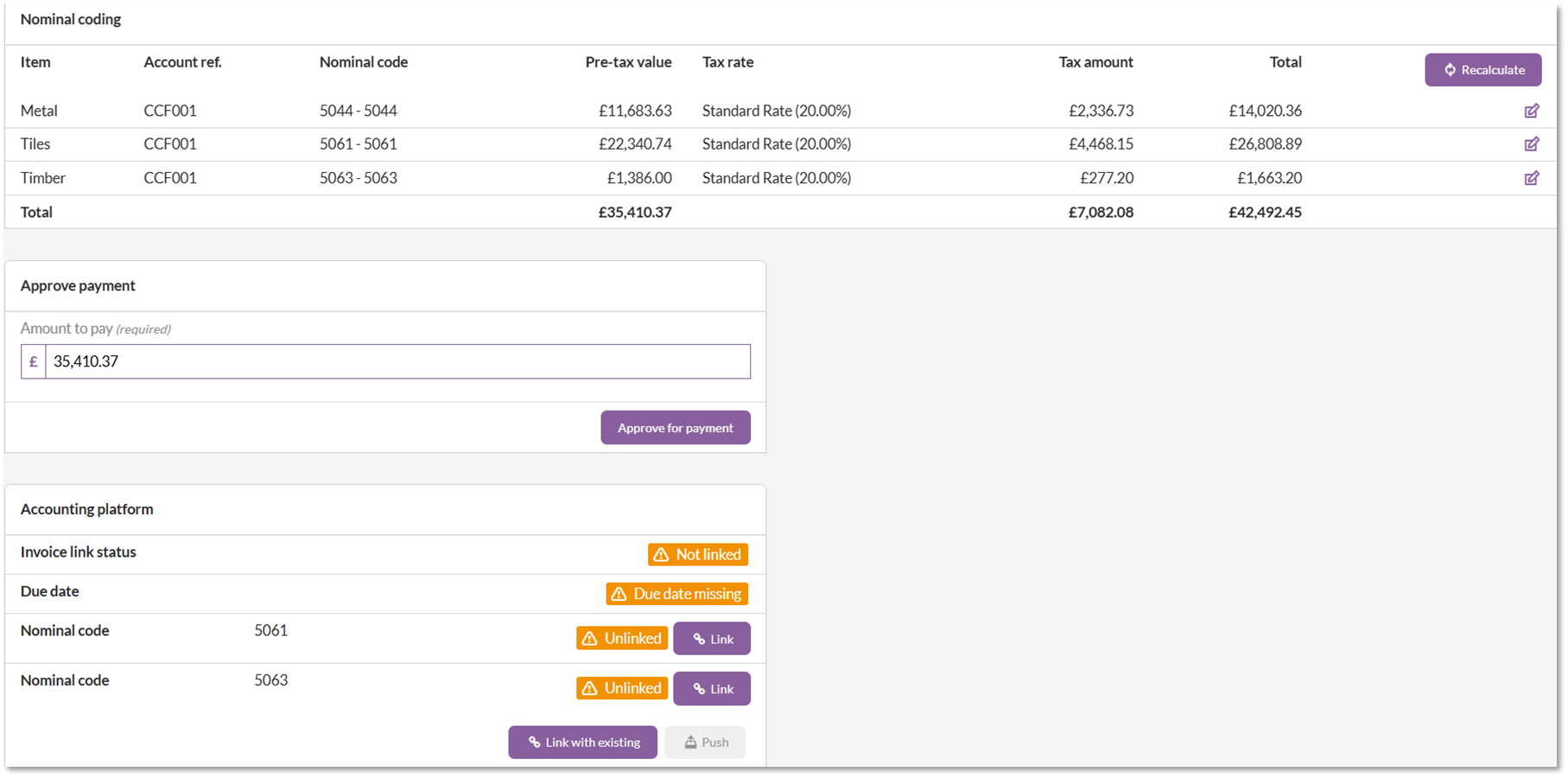Viewport: 1568px width, 778px height.
Task: Click Link button for nominal code 5063
Action: point(712,689)
